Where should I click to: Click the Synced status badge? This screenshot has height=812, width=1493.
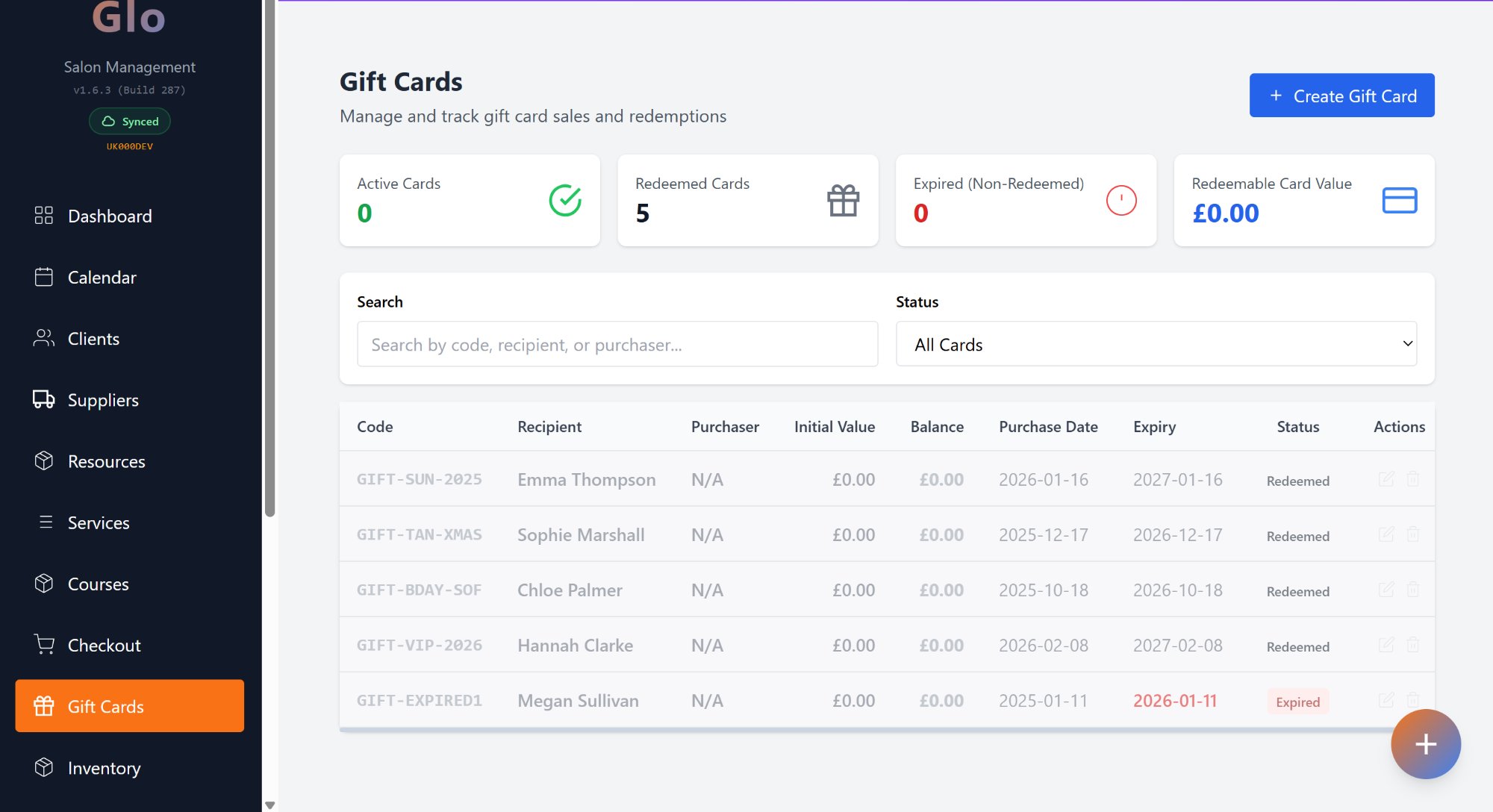129,121
